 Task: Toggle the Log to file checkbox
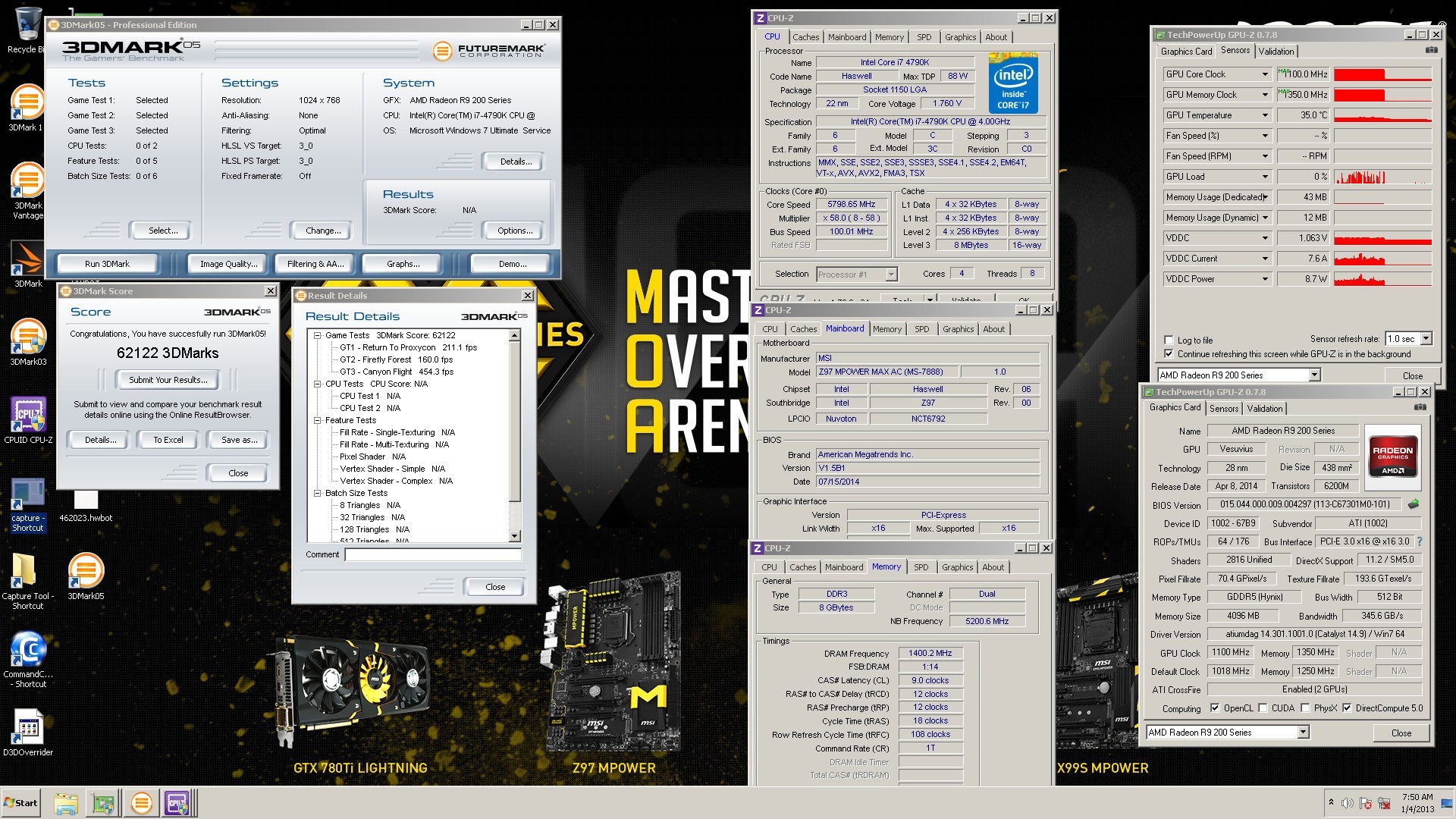coord(1169,340)
